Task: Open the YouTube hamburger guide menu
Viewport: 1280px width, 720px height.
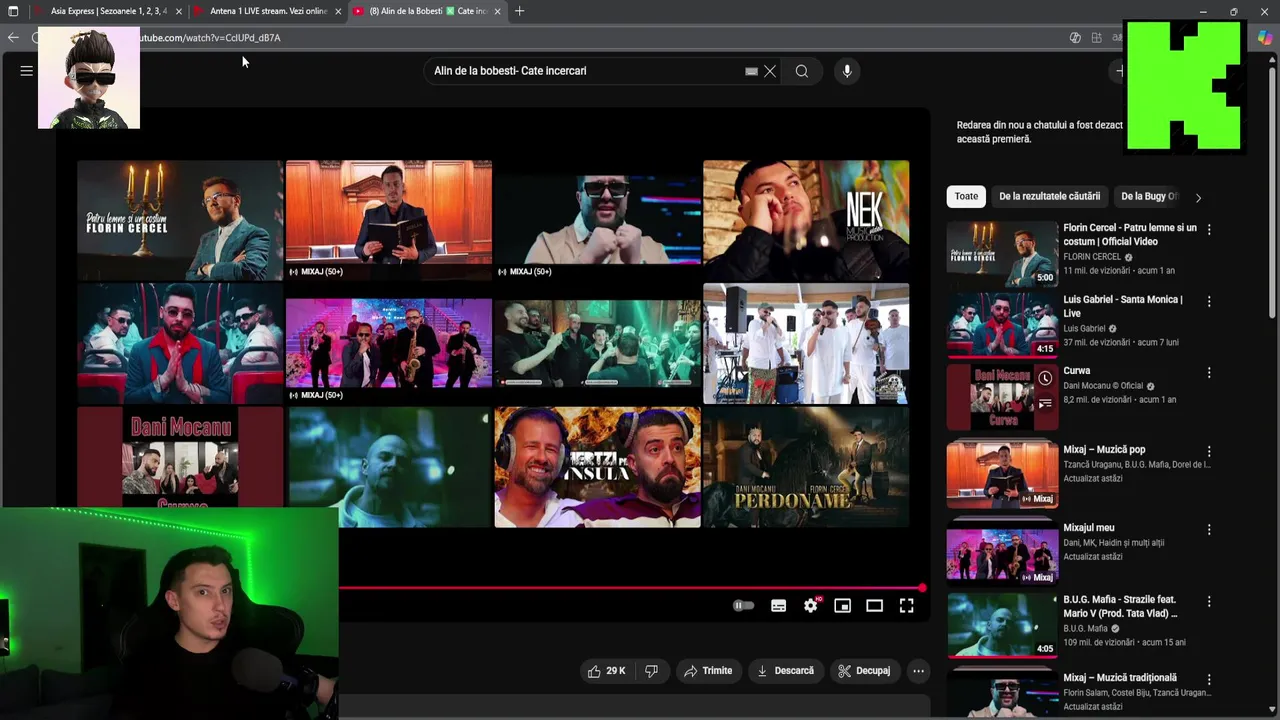Action: (27, 71)
